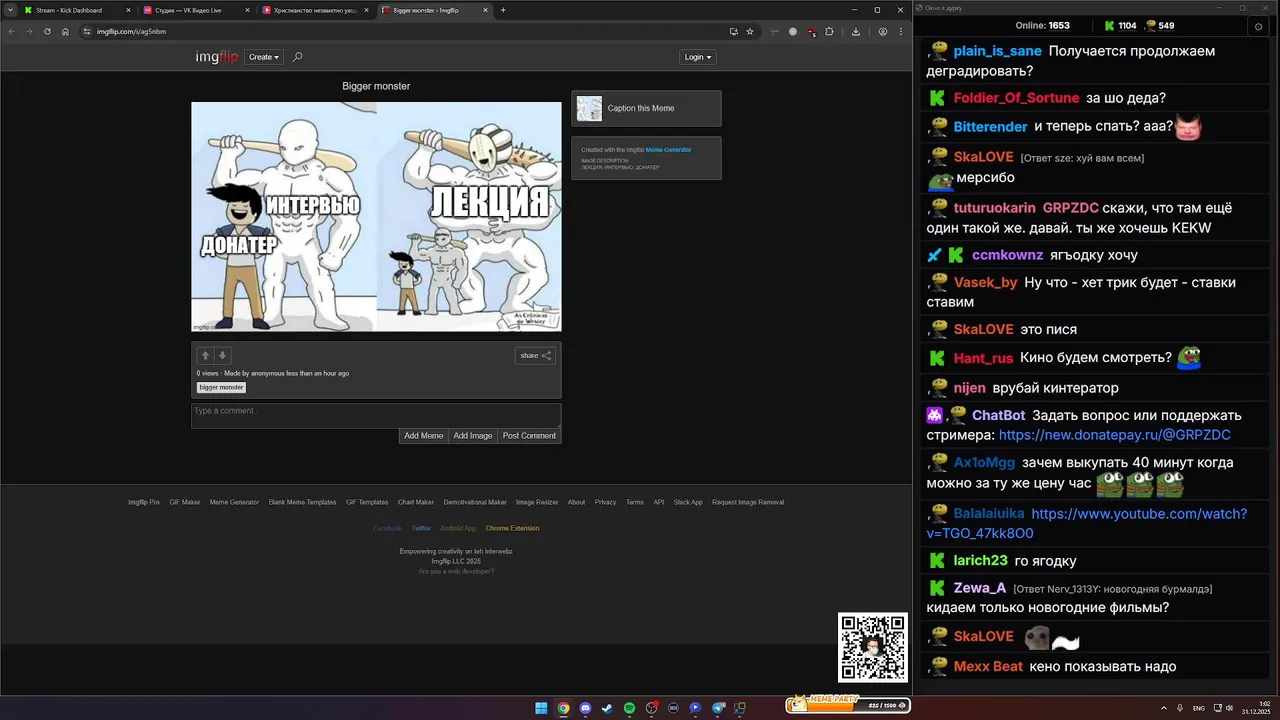Click username ChatBot in chat
Viewport: 1280px width, 720px height.
point(998,415)
